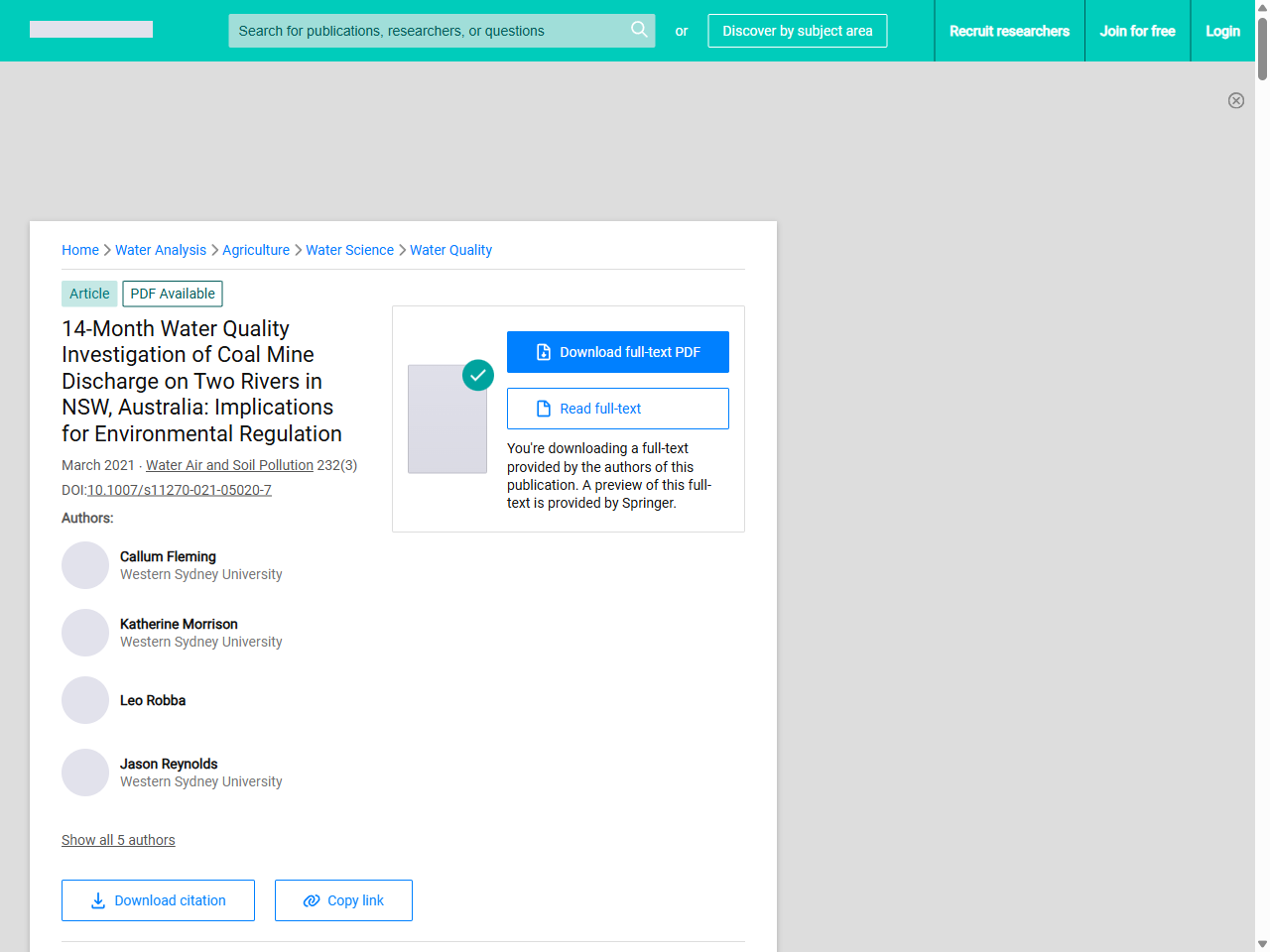Dismiss the ad with the circled X icon
The height and width of the screenshot is (952, 1270).
point(1236,100)
